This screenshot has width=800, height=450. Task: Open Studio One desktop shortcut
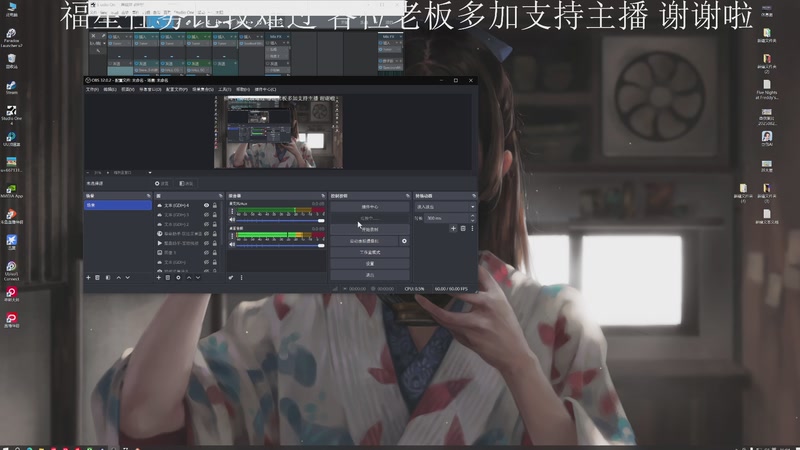click(x=11, y=115)
